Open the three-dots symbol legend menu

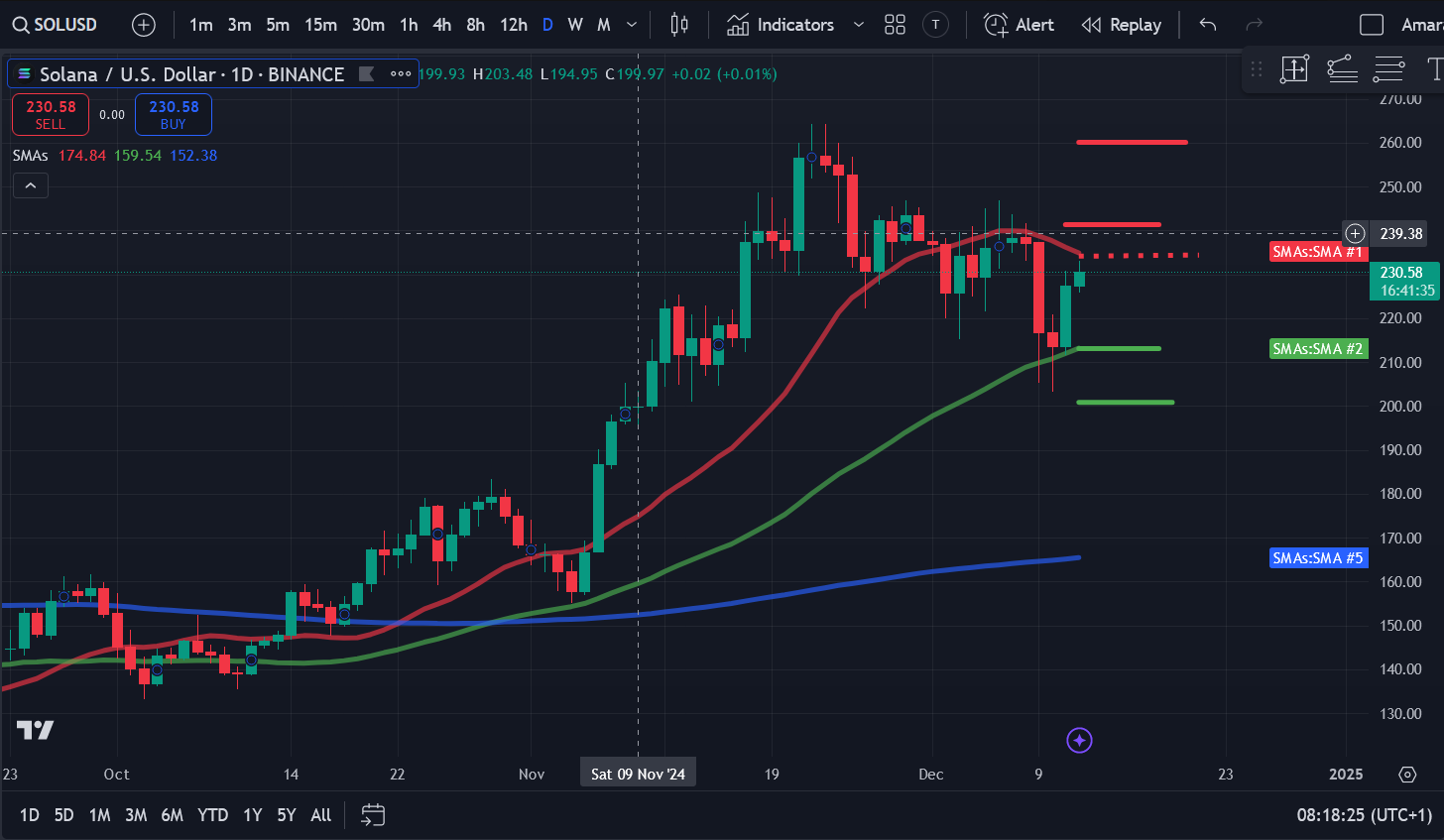point(401,73)
